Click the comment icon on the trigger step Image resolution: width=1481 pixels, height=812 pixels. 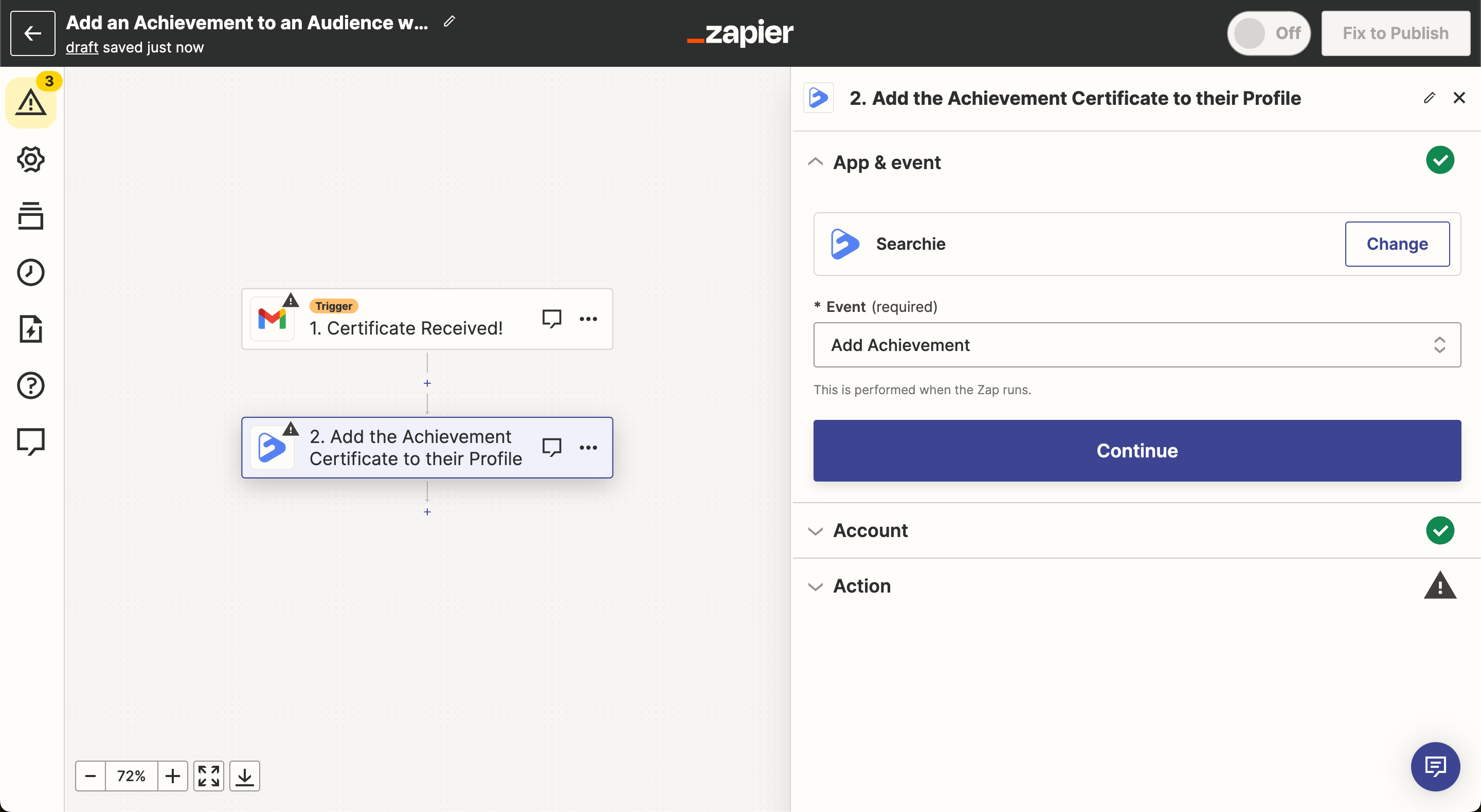click(551, 318)
